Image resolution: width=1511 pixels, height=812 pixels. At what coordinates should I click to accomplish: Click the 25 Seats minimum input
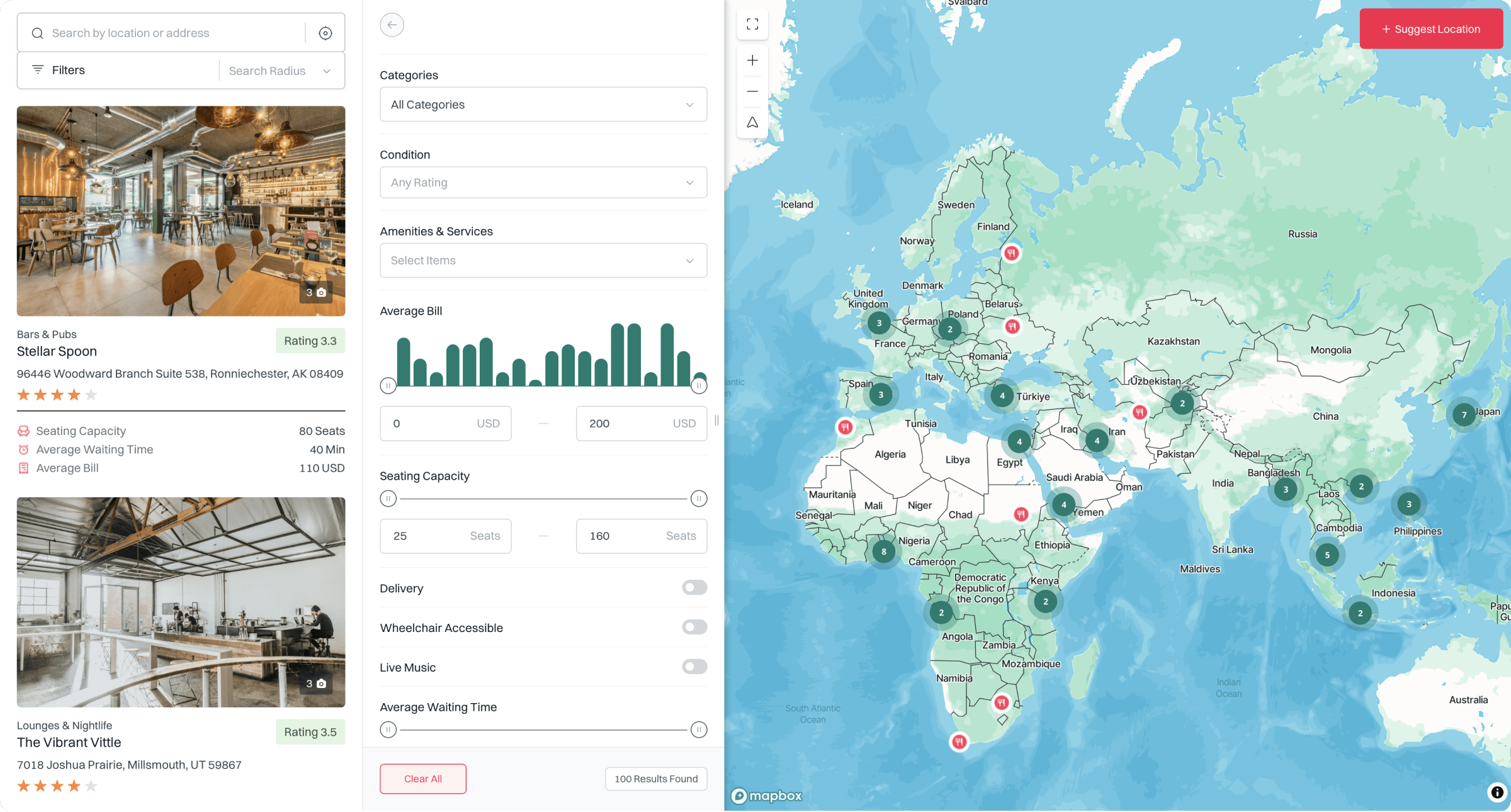coord(445,536)
